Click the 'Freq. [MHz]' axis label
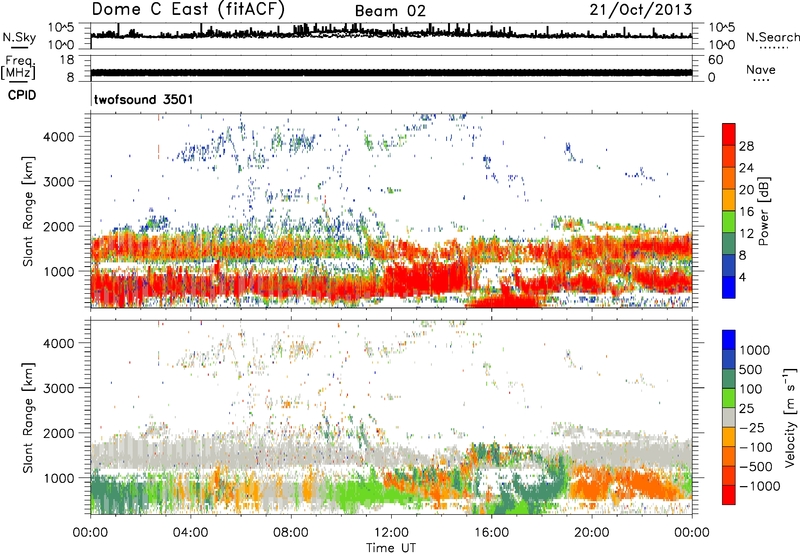Viewport: 800px width, 554px height. [x=18, y=68]
